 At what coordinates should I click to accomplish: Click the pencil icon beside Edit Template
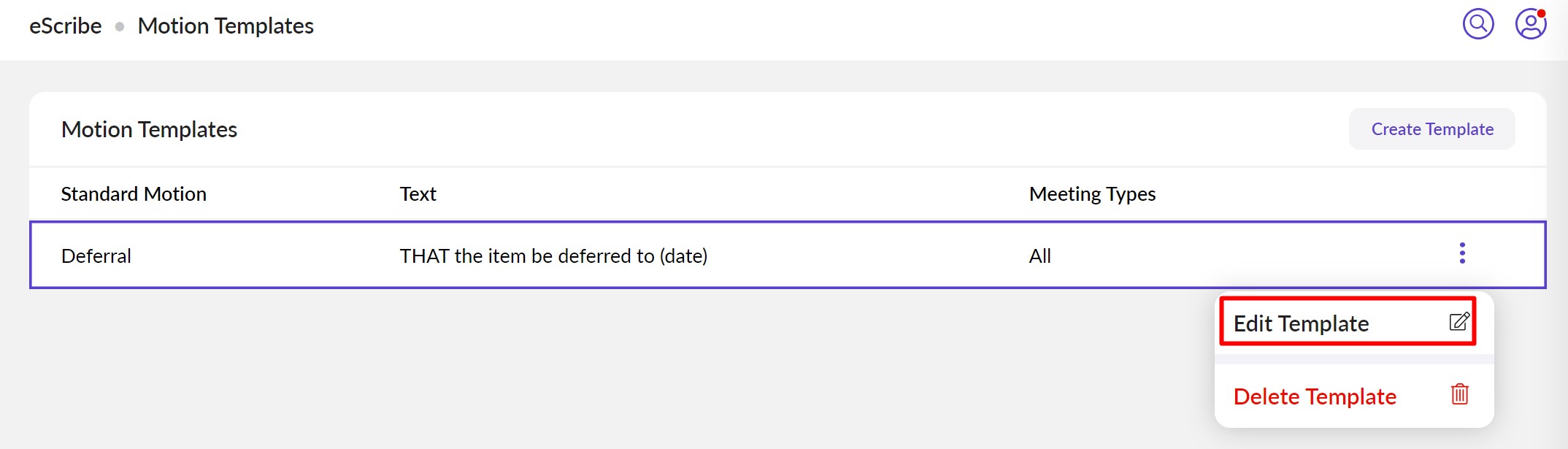pyautogui.click(x=1459, y=322)
